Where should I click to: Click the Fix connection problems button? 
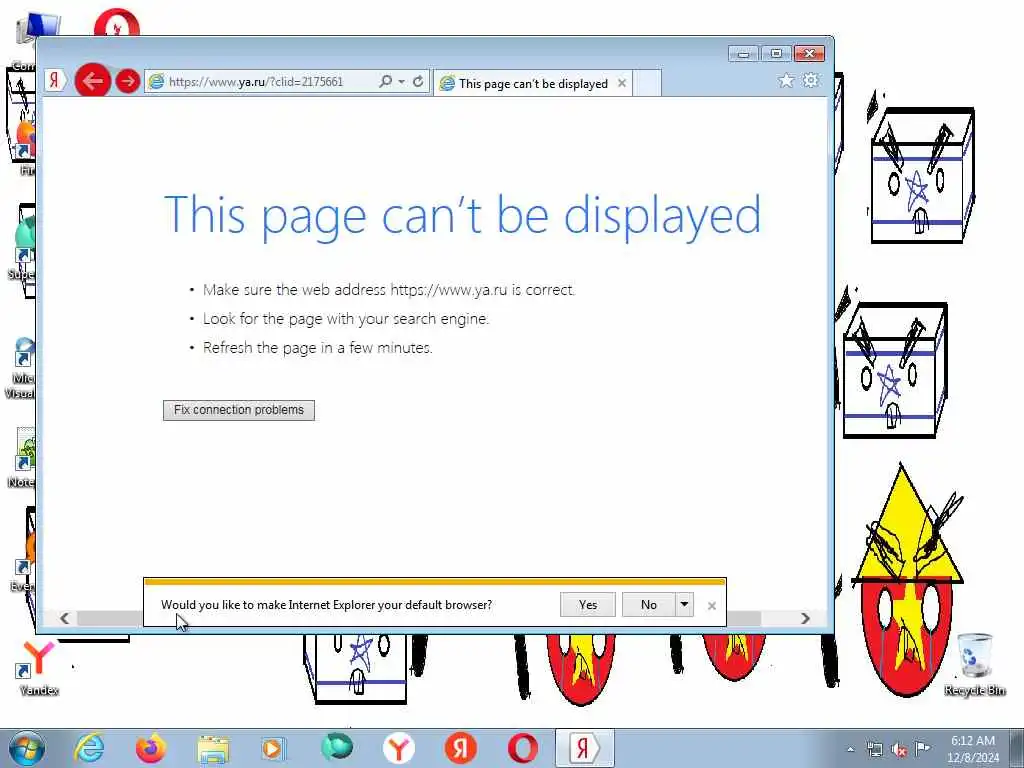(239, 410)
